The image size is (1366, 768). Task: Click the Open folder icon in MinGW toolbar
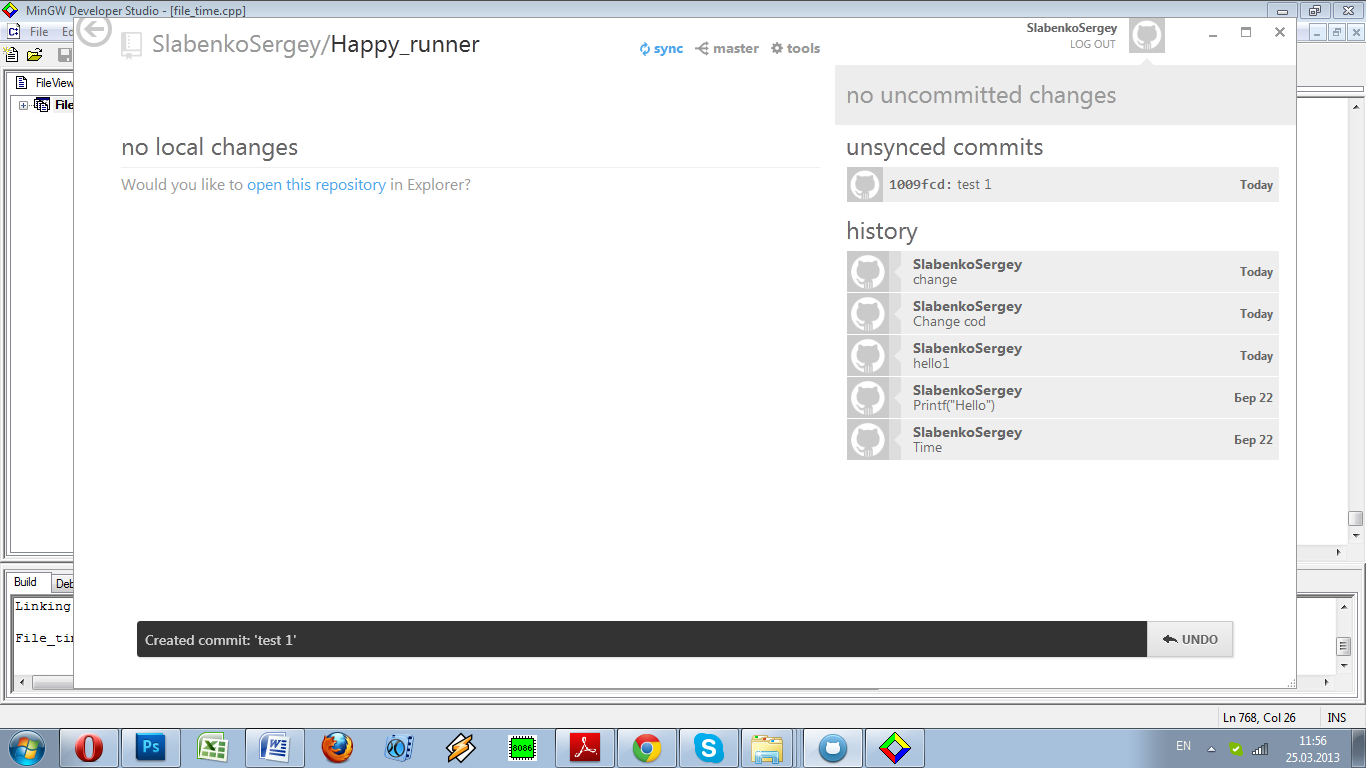point(36,55)
